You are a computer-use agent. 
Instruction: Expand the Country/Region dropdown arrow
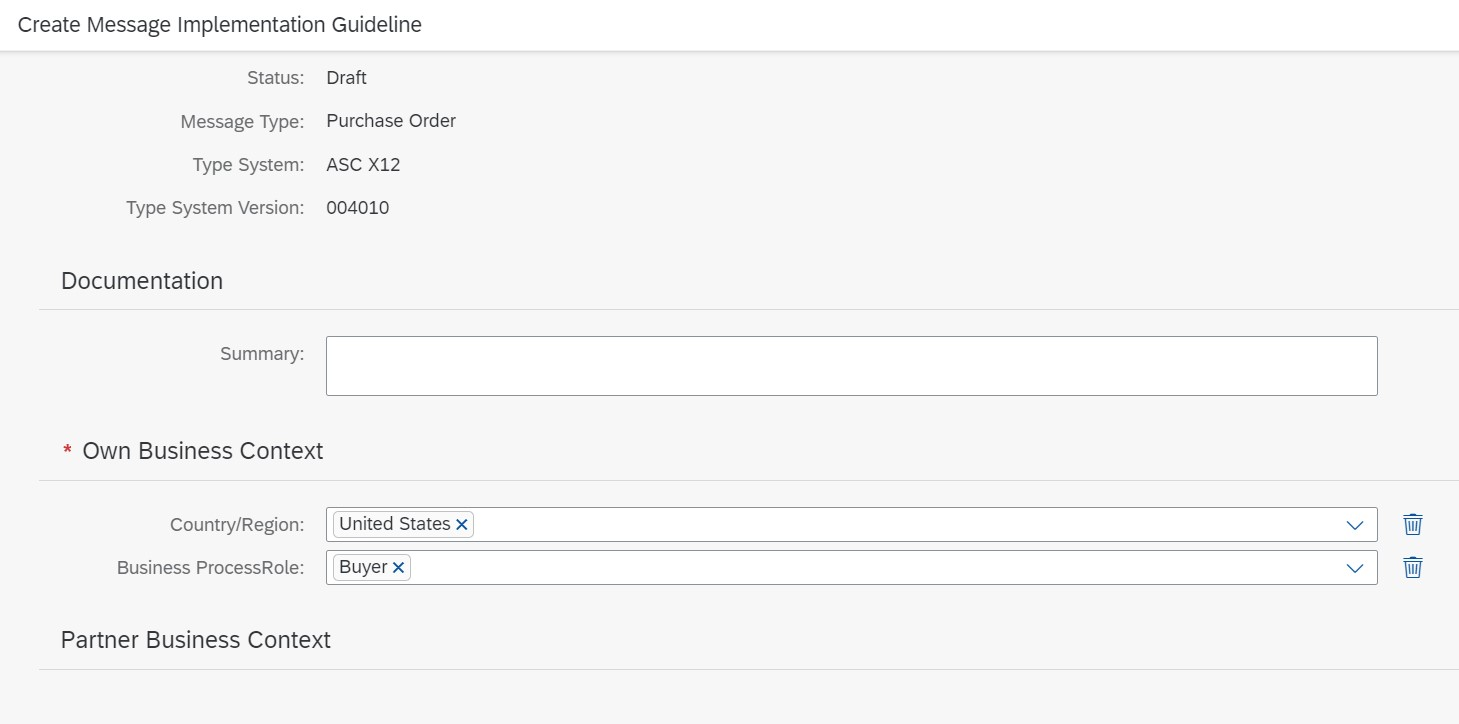click(x=1355, y=525)
